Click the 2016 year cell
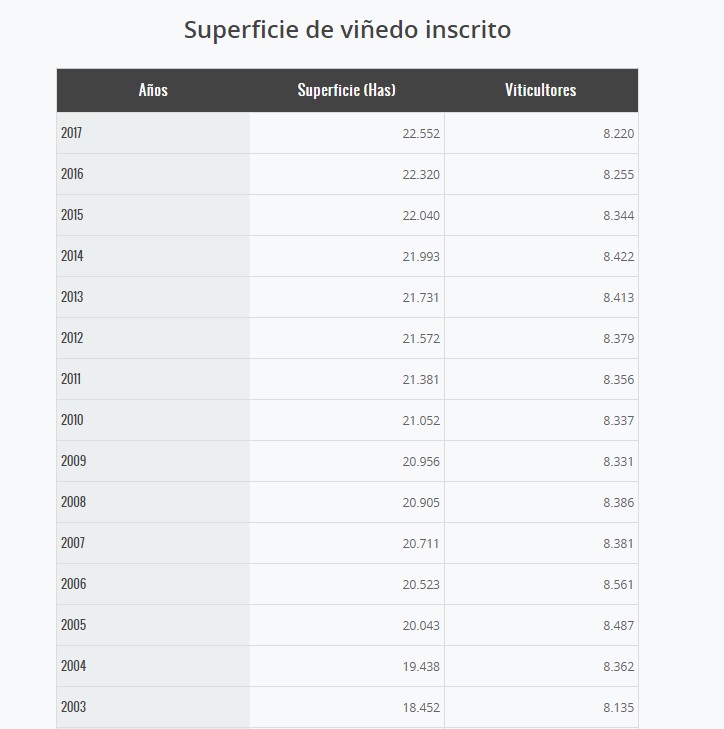This screenshot has width=724, height=729. click(x=72, y=174)
